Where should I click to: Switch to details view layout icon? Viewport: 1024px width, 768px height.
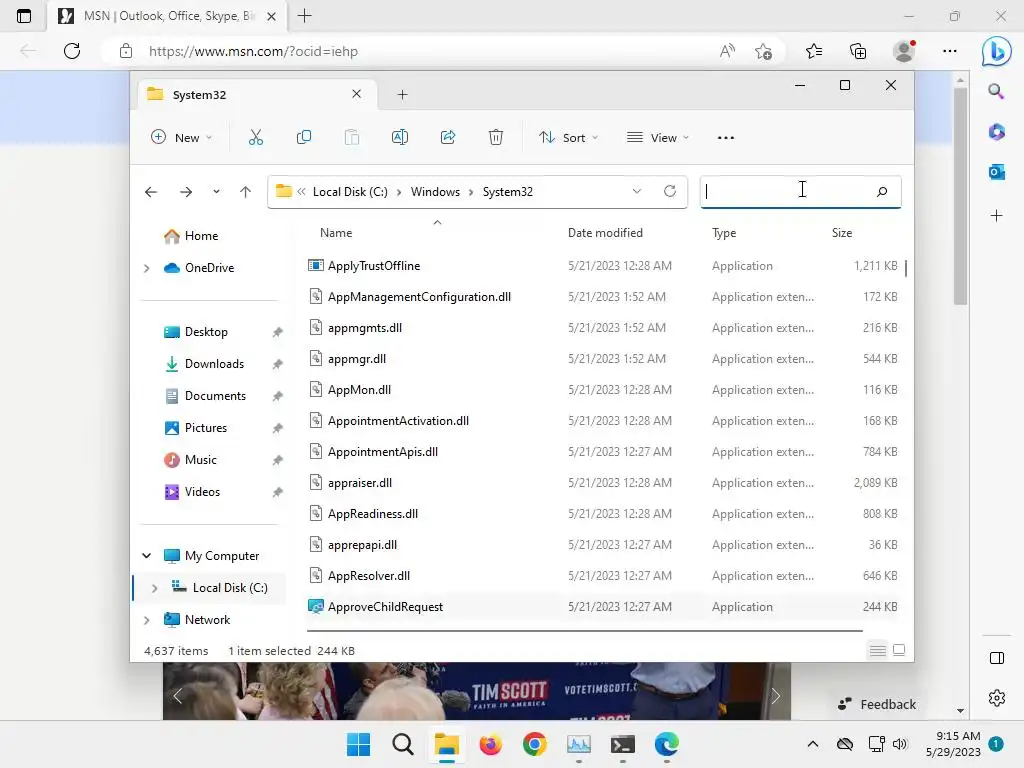point(878,650)
